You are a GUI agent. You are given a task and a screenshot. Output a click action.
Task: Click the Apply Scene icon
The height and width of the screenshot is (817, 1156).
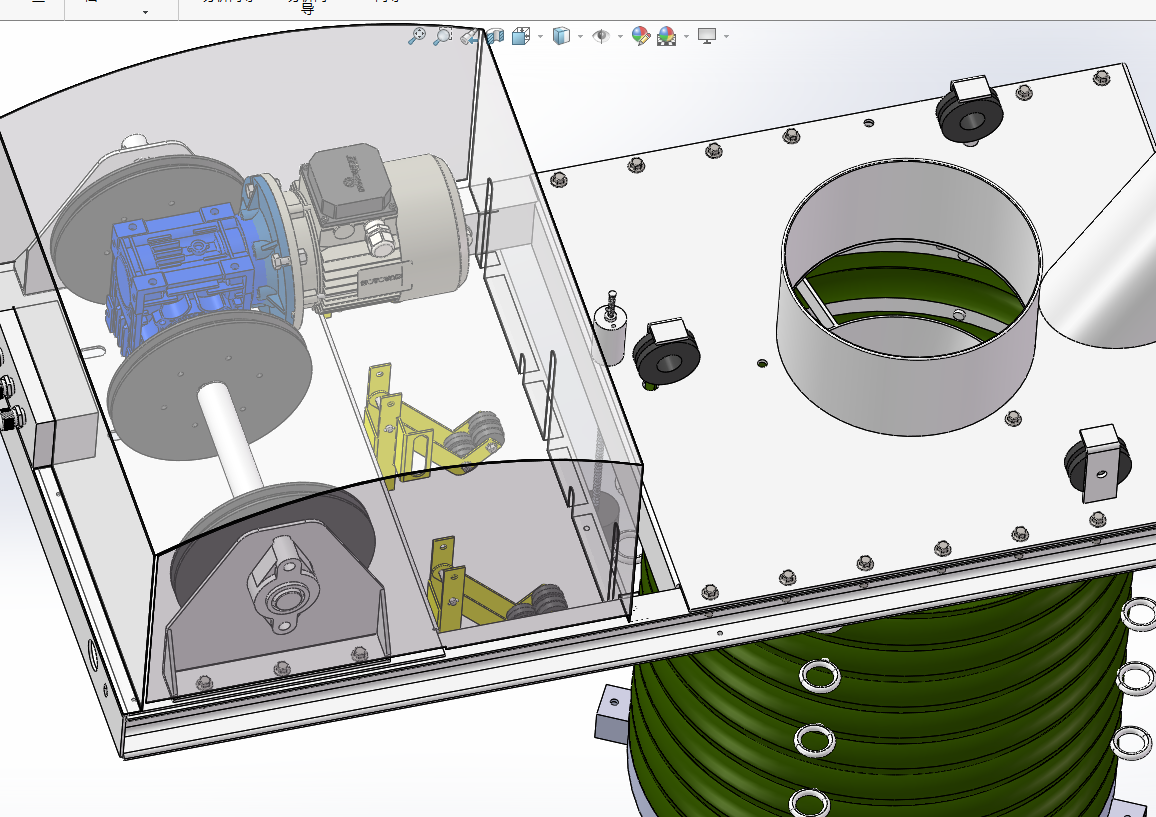[666, 36]
